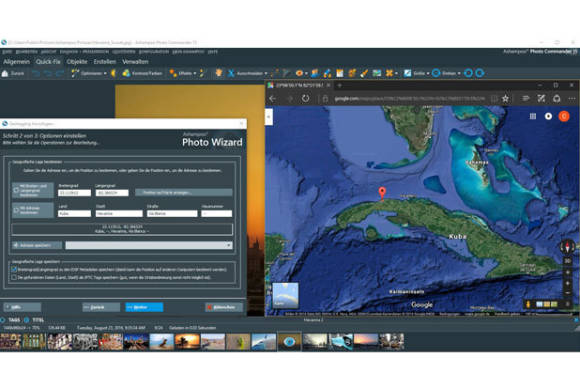Open the browser three-dots menu icon
The width and height of the screenshot is (580, 388).
coord(572,98)
